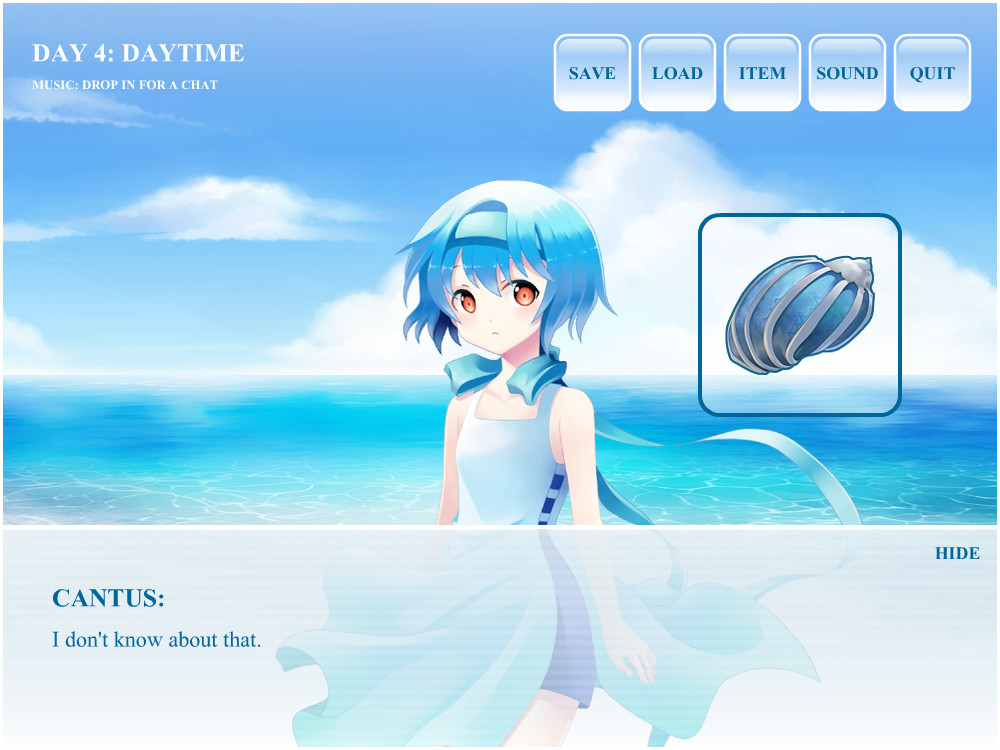Viewport: 1000px width, 750px height.
Task: Click the "DAY 4: DAYTIME" heading
Action: point(138,53)
